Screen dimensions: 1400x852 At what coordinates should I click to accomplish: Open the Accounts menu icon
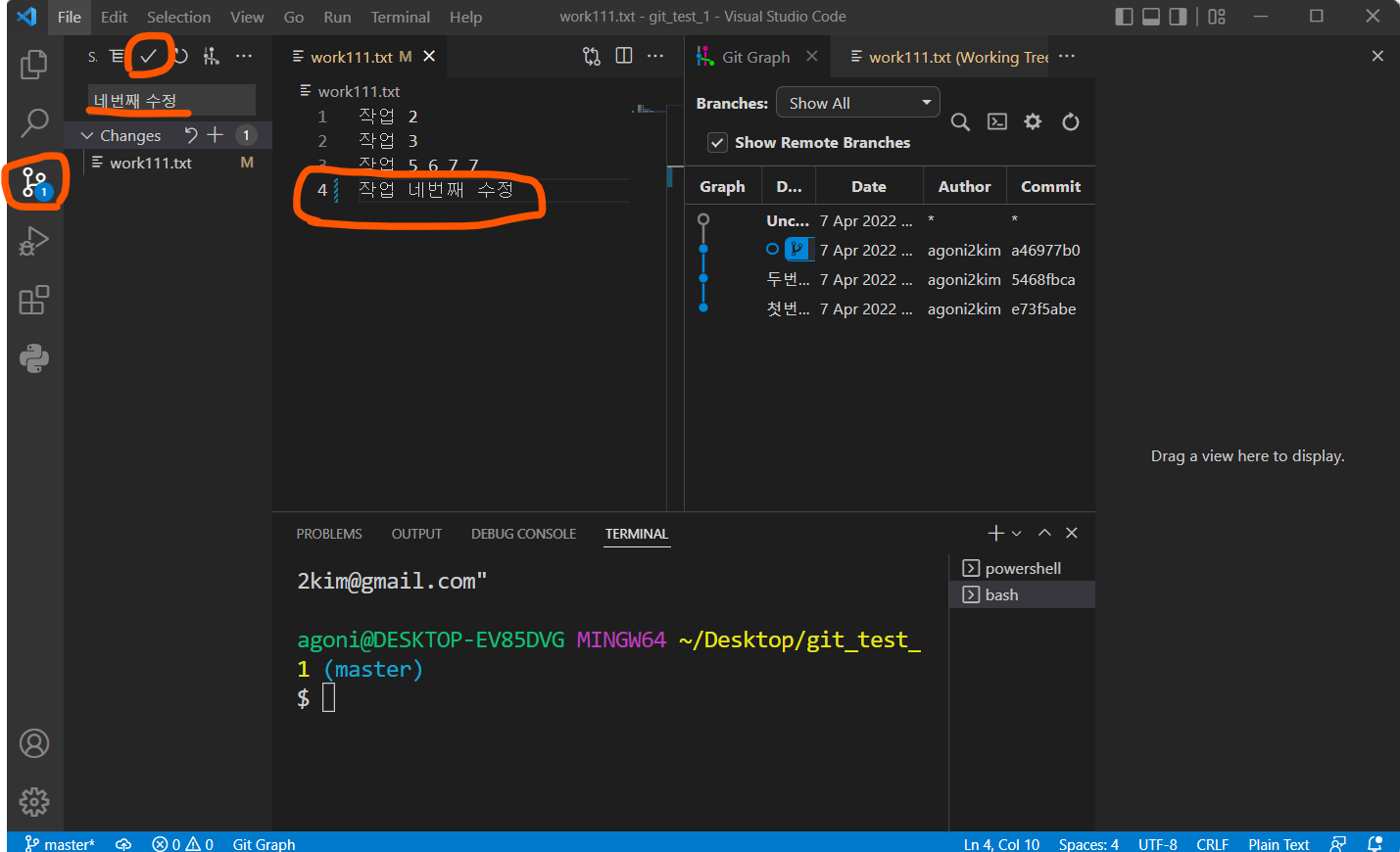[x=34, y=744]
